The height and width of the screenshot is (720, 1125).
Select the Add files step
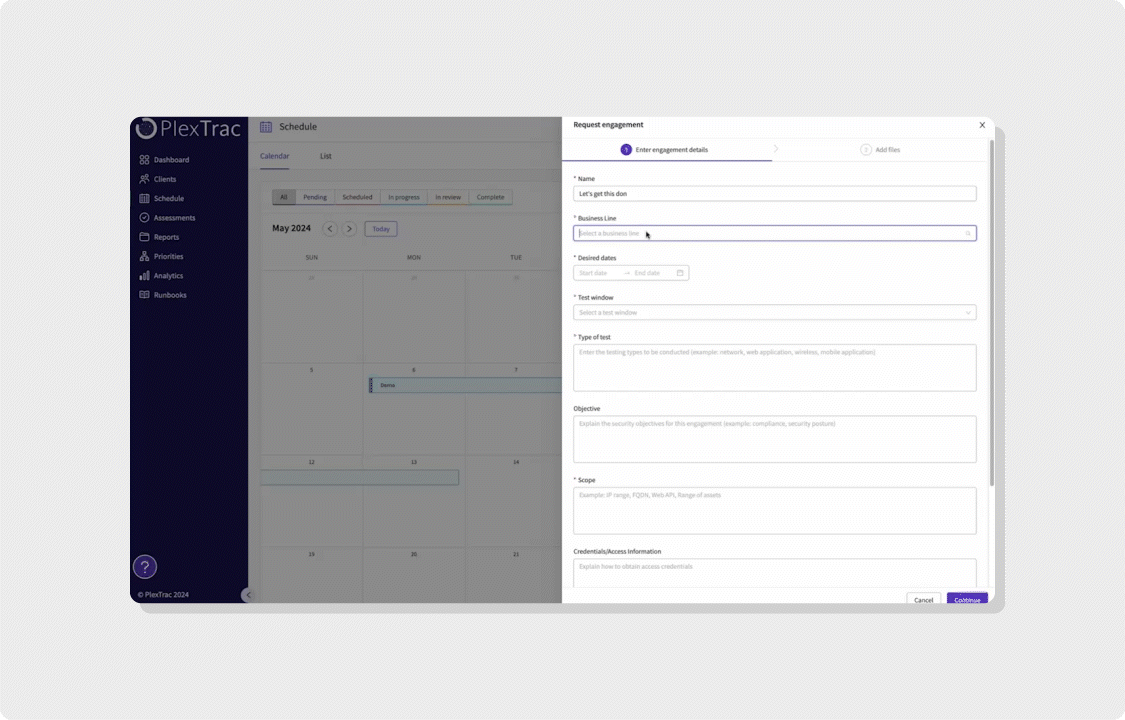pyautogui.click(x=880, y=150)
